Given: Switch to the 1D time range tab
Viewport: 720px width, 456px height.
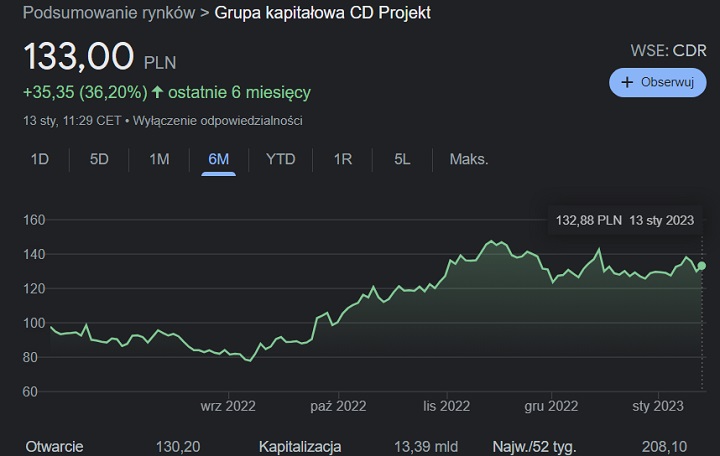Looking at the screenshot, I should click(x=39, y=159).
